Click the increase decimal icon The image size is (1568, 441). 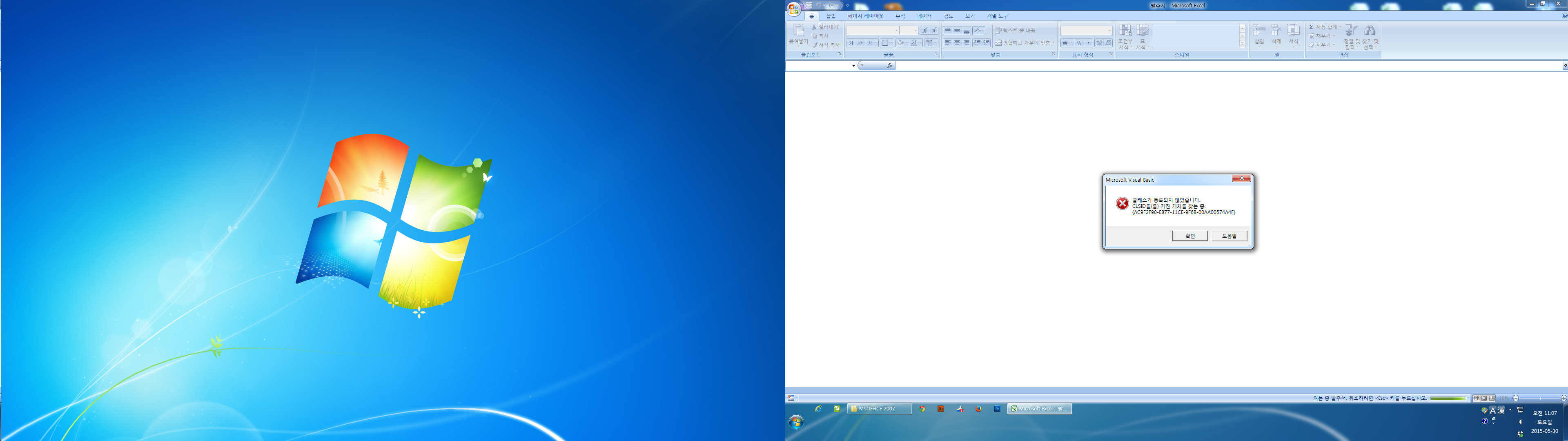pos(1099,42)
